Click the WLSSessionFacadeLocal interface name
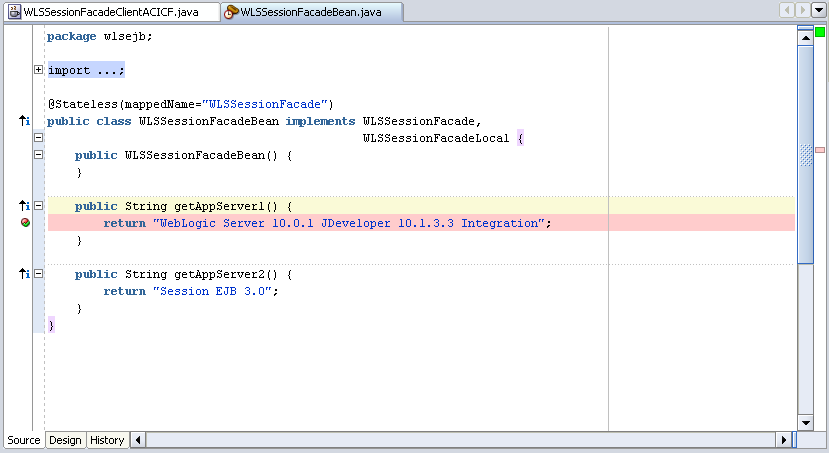The image size is (829, 453). [436, 138]
